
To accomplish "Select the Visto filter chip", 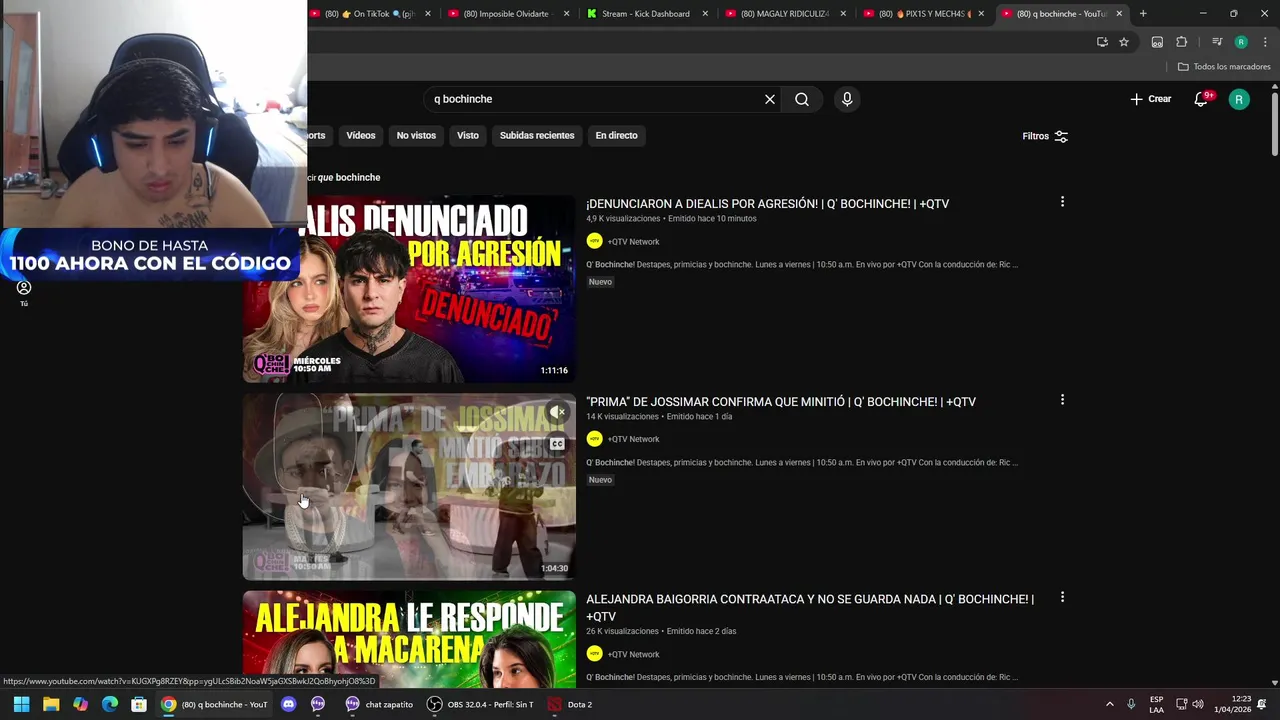I will pyautogui.click(x=468, y=135).
